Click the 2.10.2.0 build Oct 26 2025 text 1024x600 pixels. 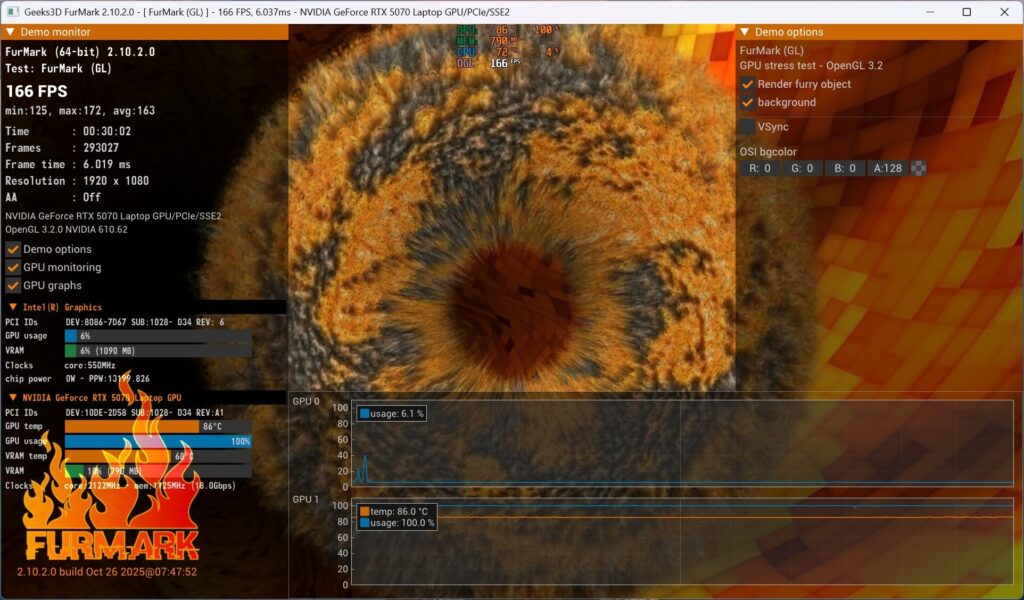(x=107, y=572)
